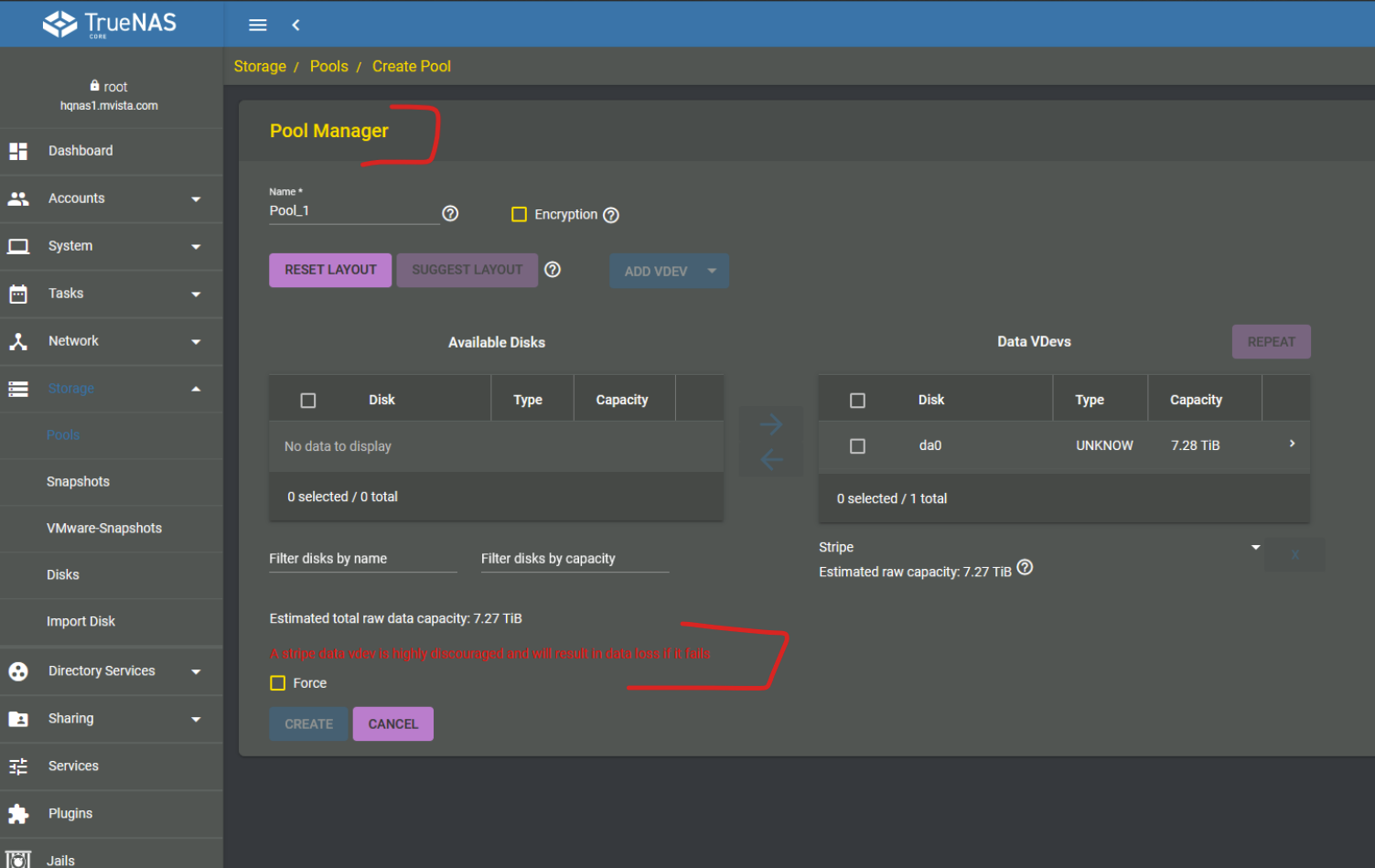
Task: Click the Tasks calendar icon
Action: pyautogui.click(x=18, y=294)
